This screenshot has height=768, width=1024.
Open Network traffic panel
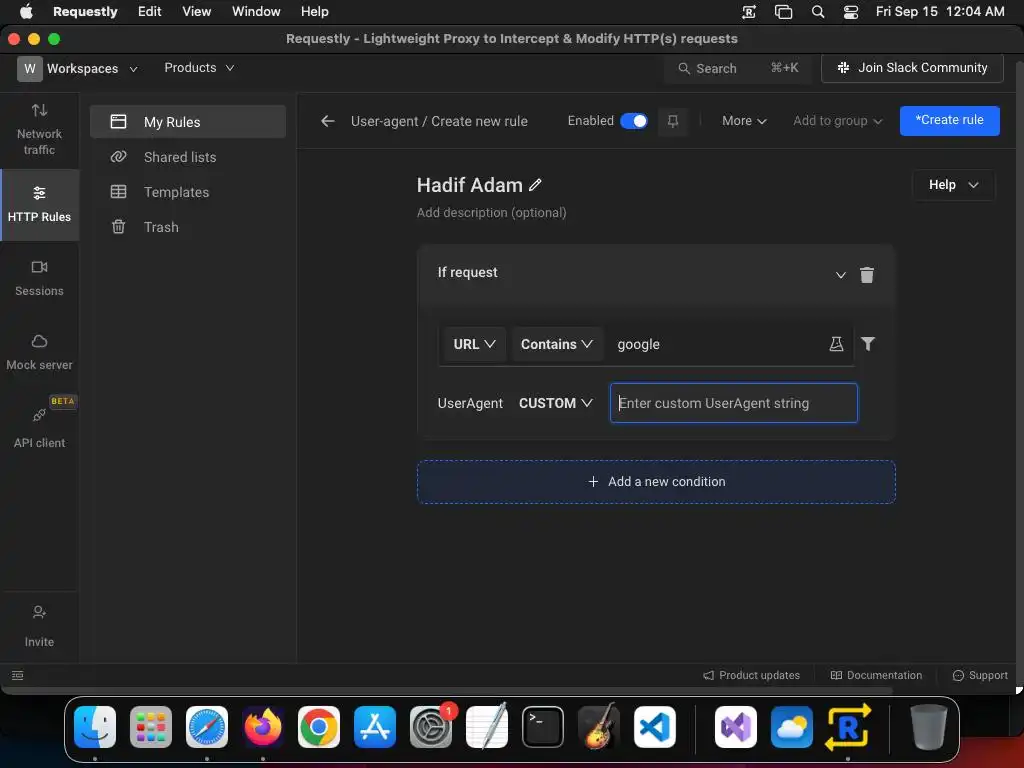pos(39,129)
